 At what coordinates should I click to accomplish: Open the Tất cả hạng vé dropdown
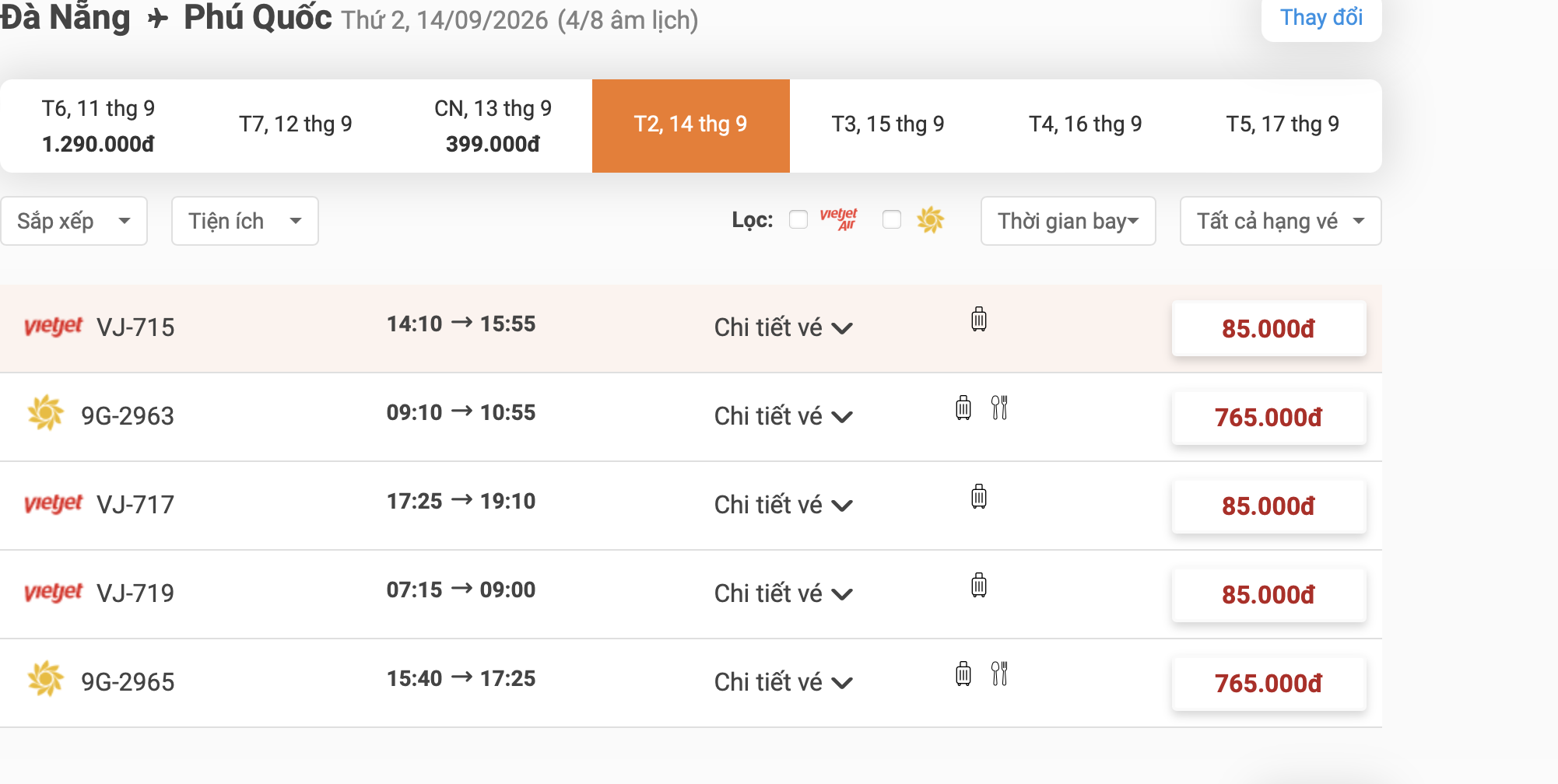point(1281,221)
